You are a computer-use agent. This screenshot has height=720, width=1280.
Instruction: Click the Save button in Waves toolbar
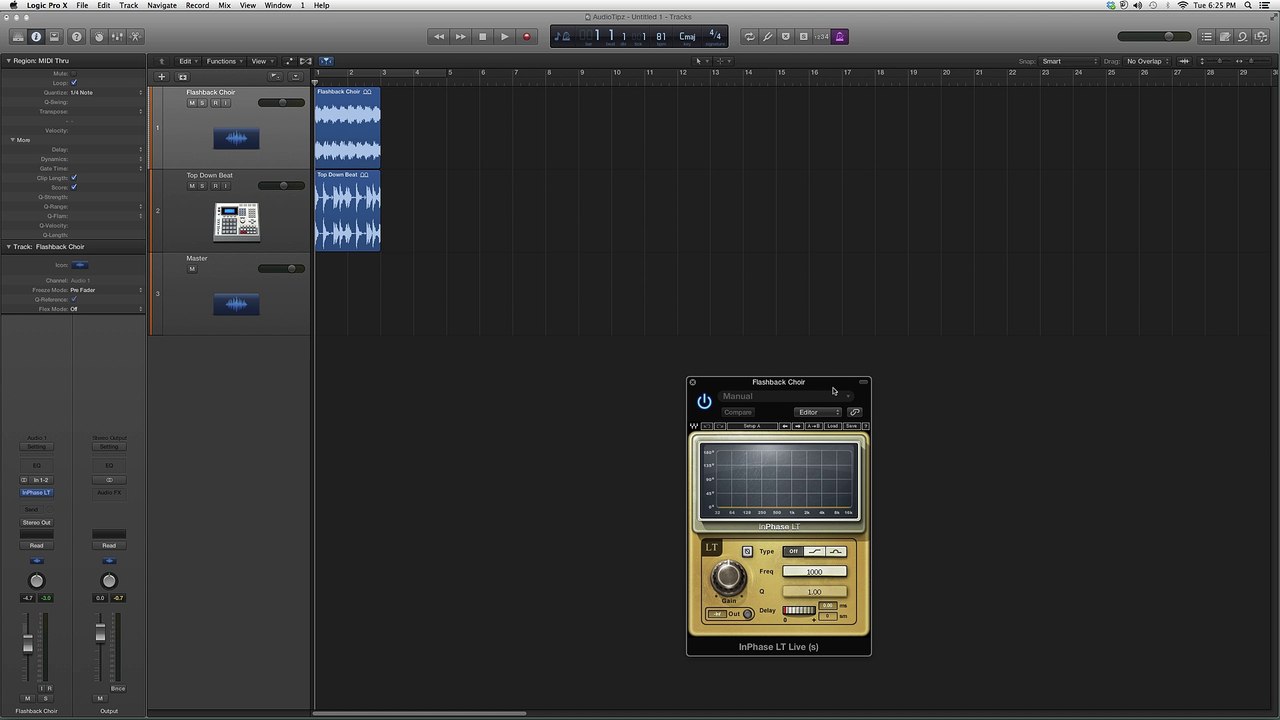(851, 426)
